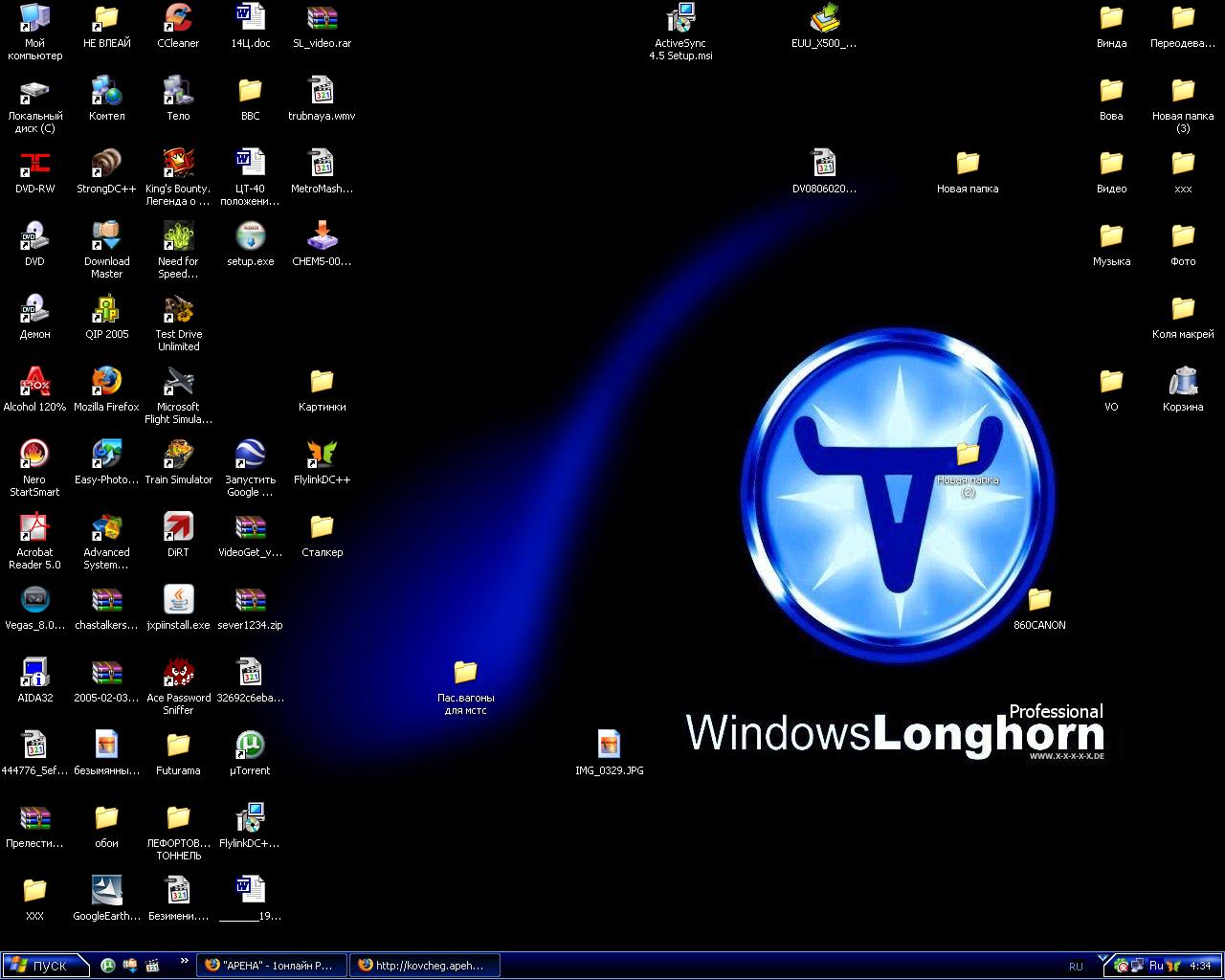Open the 14Ц.doc Word document
The height and width of the screenshot is (980, 1225).
point(250,25)
